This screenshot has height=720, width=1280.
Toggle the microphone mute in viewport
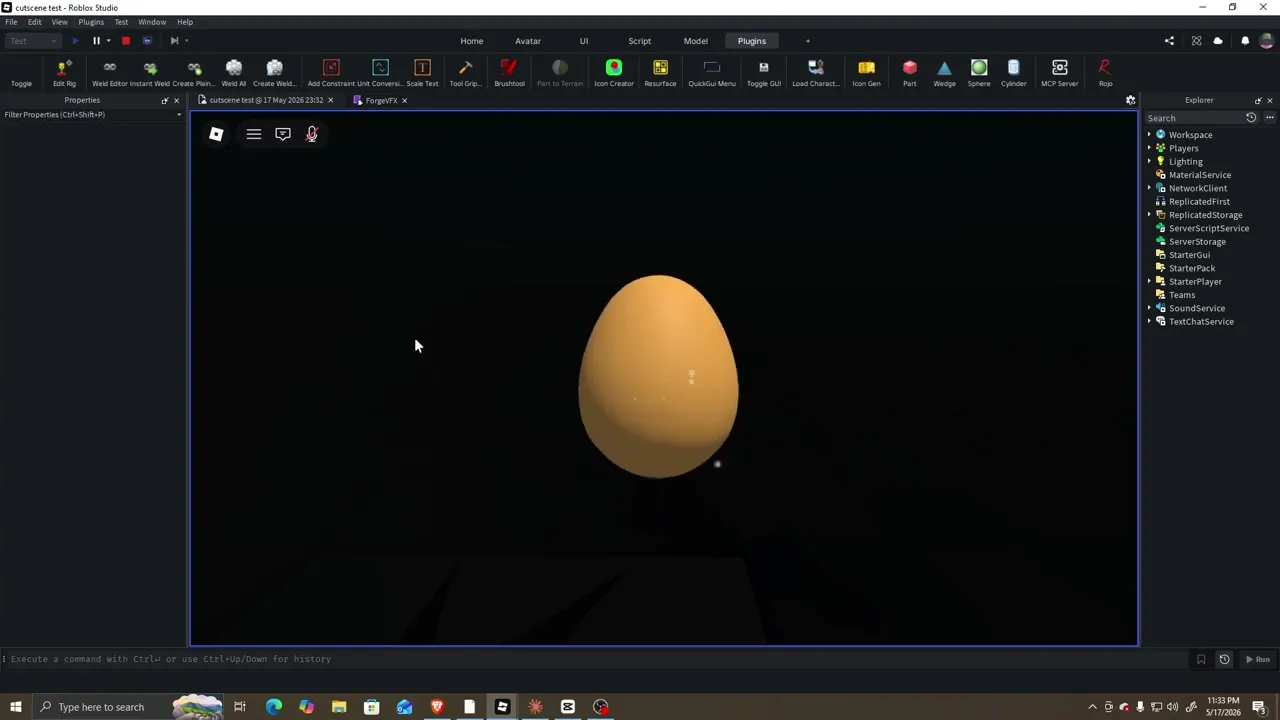[x=312, y=134]
